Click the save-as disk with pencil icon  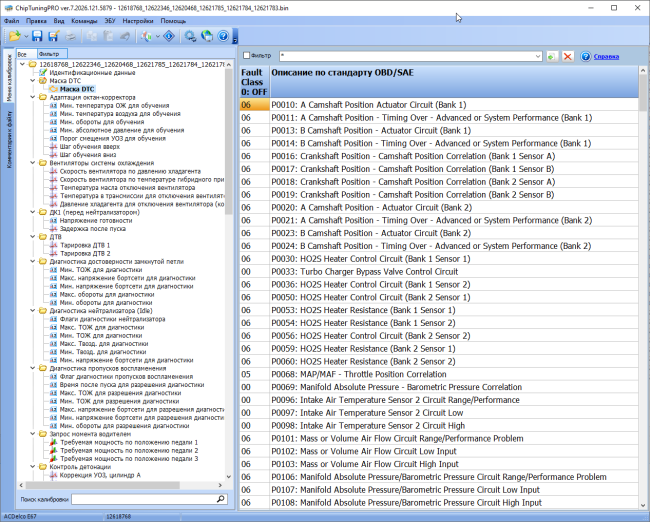pos(53,36)
